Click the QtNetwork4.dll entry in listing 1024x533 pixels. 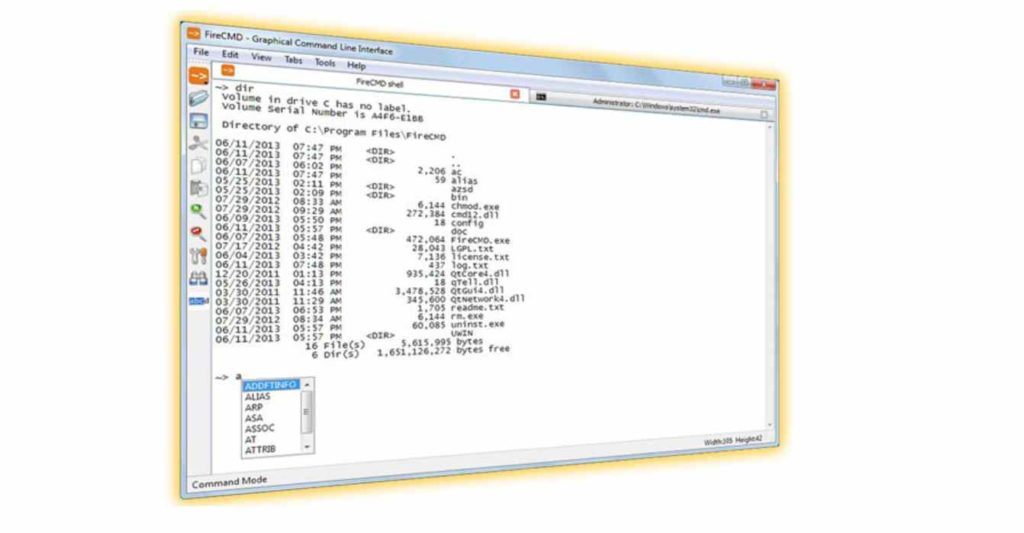point(488,299)
